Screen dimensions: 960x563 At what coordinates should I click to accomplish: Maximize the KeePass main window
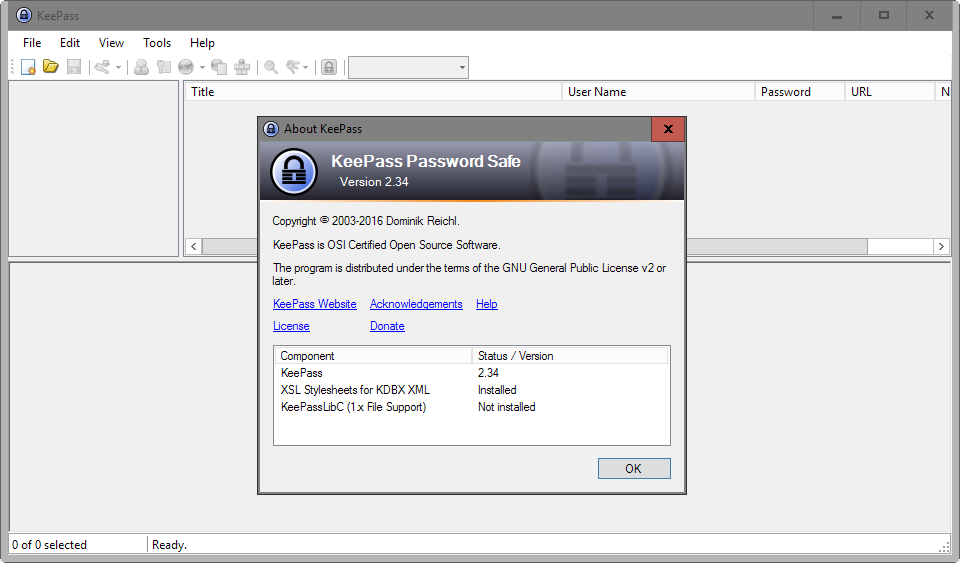(x=883, y=15)
